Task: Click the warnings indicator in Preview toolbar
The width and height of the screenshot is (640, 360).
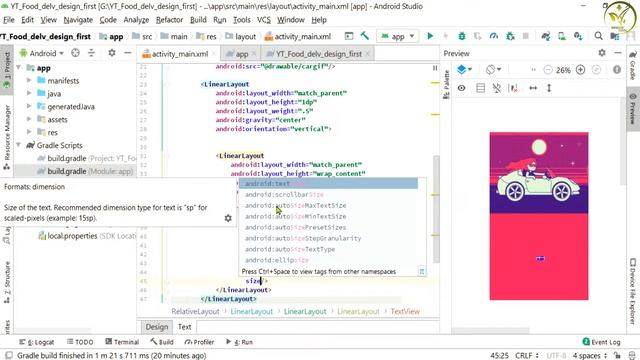Action: coord(617,70)
